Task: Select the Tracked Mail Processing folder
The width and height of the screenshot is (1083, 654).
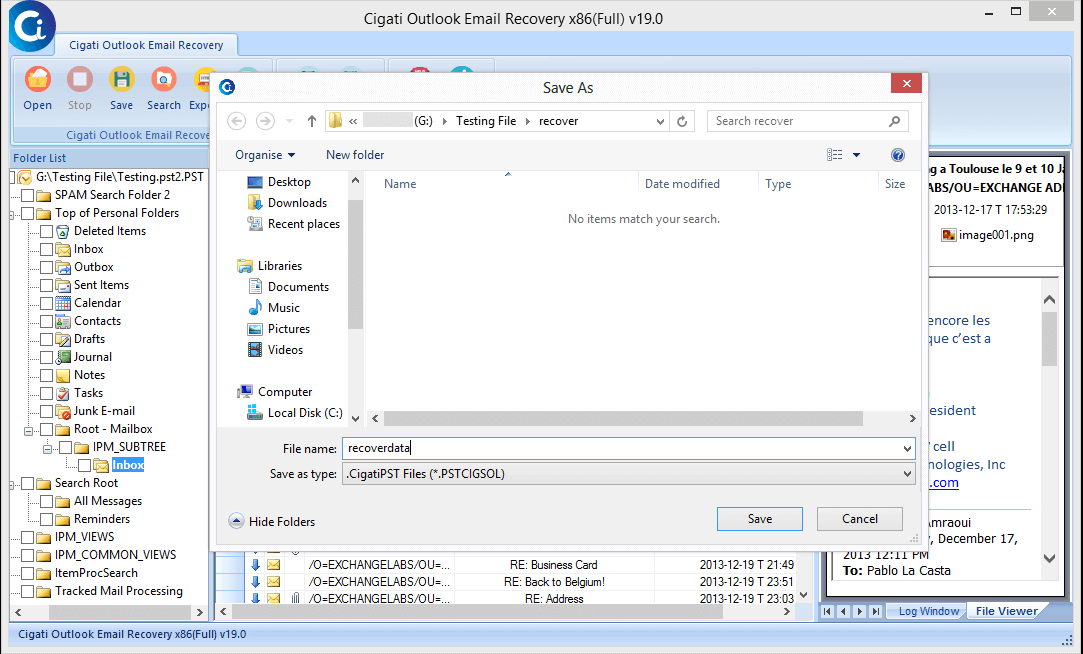Action: click(119, 590)
